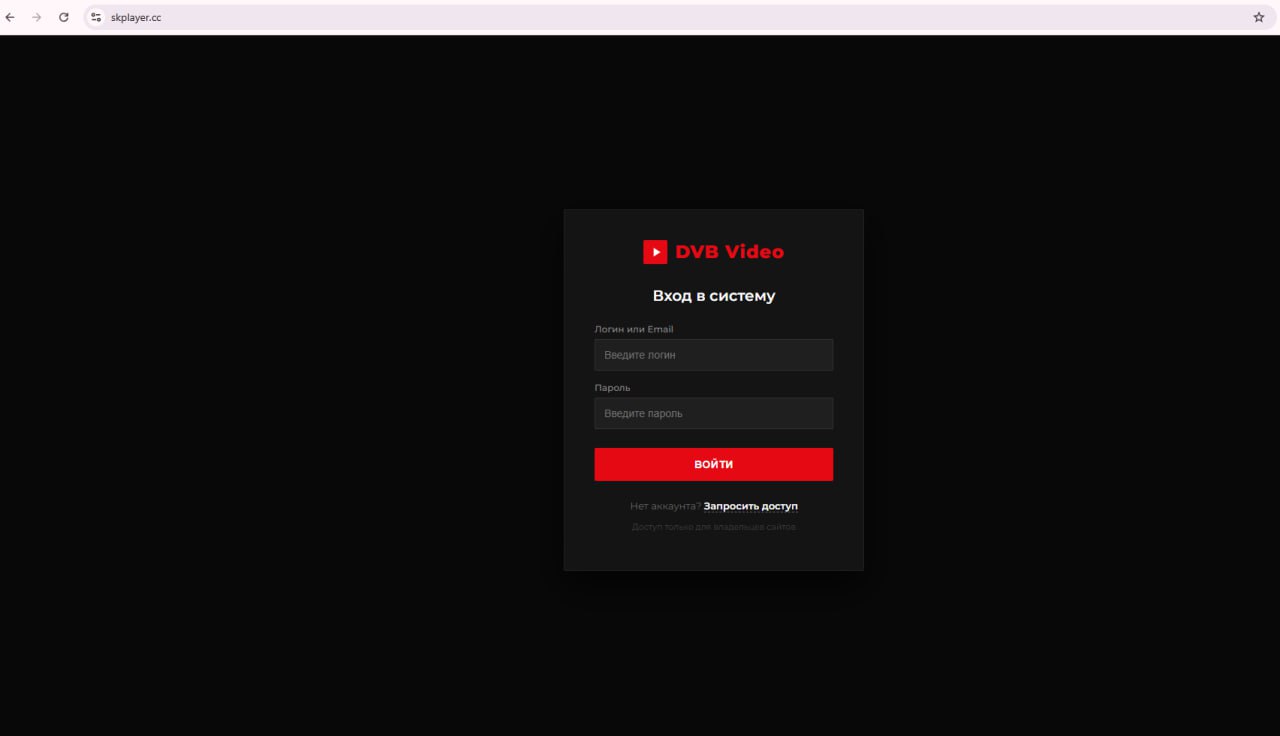Click the browser back arrow
The image size is (1280, 736).
[10, 17]
